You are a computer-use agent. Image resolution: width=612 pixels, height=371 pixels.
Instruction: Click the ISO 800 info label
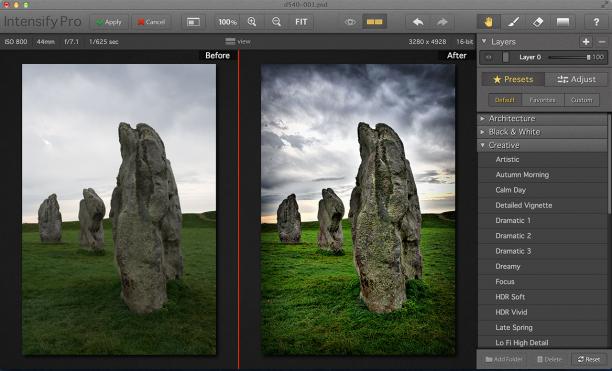(x=16, y=41)
